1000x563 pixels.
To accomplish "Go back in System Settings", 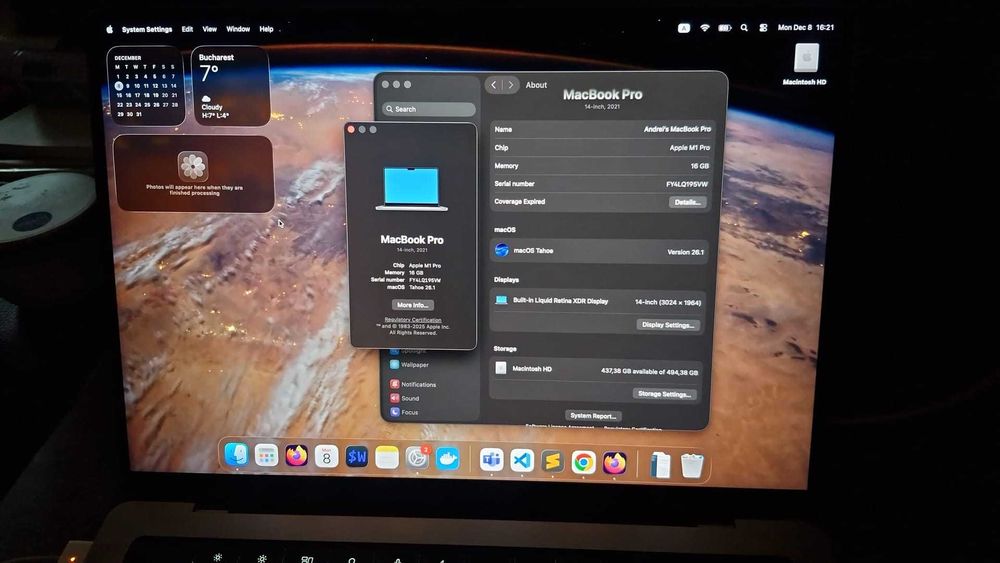I will [x=494, y=85].
